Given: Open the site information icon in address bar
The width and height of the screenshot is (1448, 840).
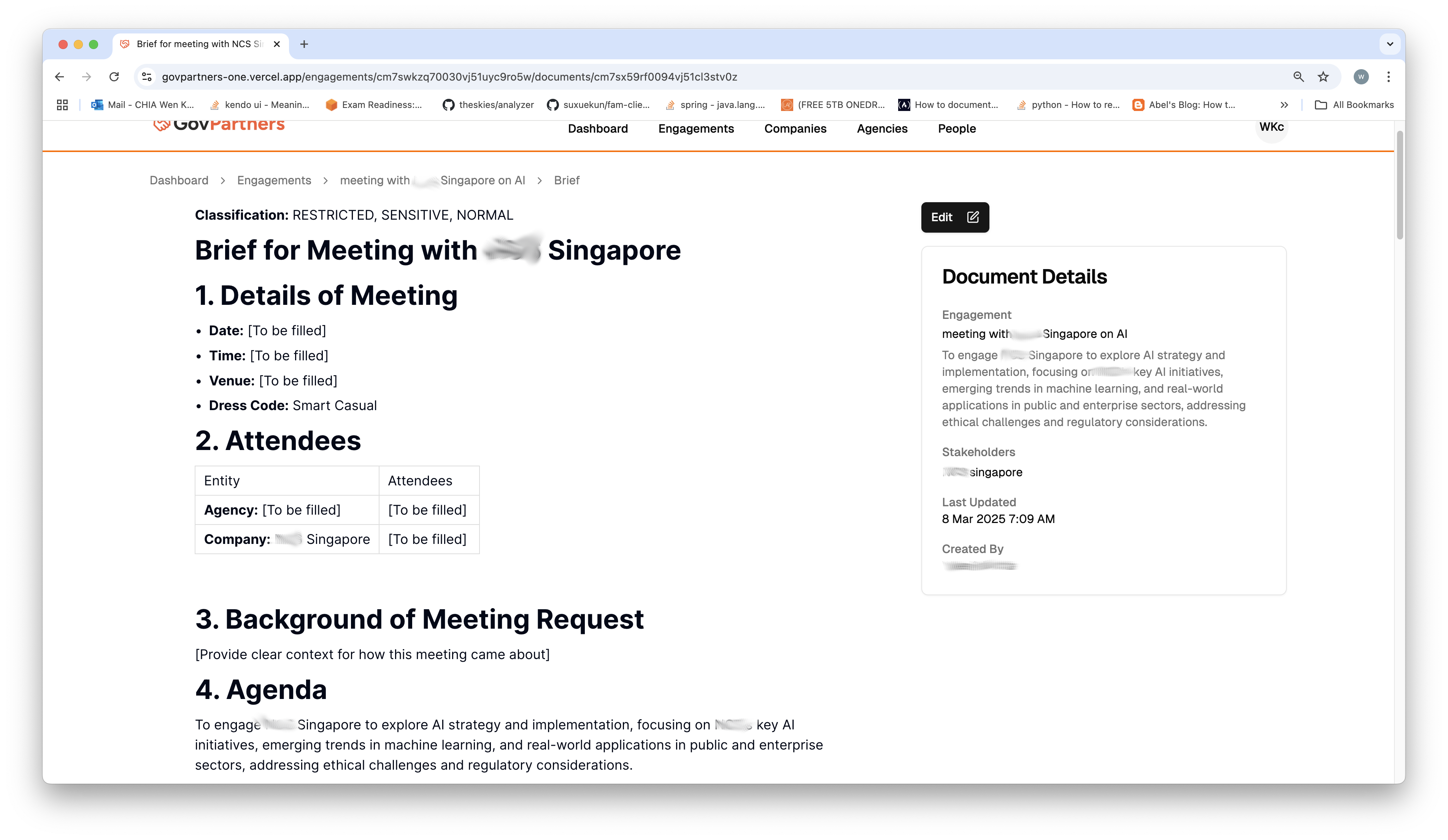Looking at the screenshot, I should [x=147, y=76].
